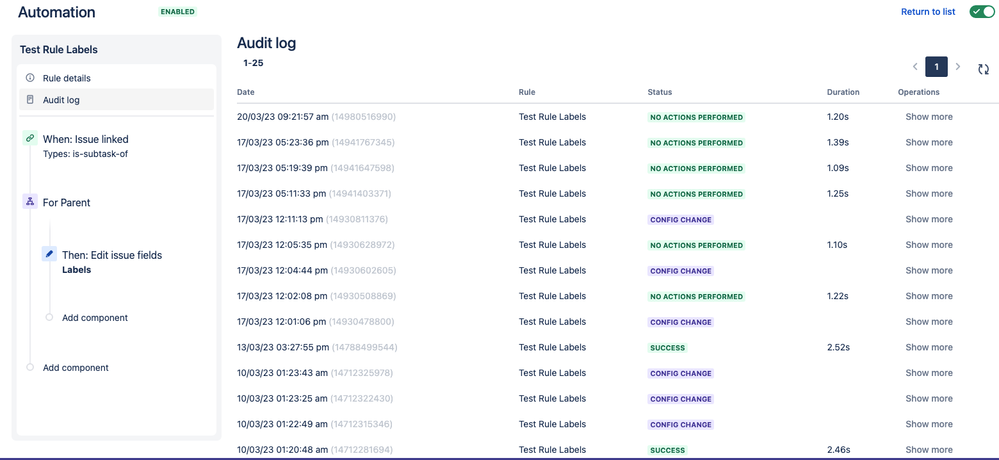Click the Duration column header
The height and width of the screenshot is (460, 999).
coord(843,92)
